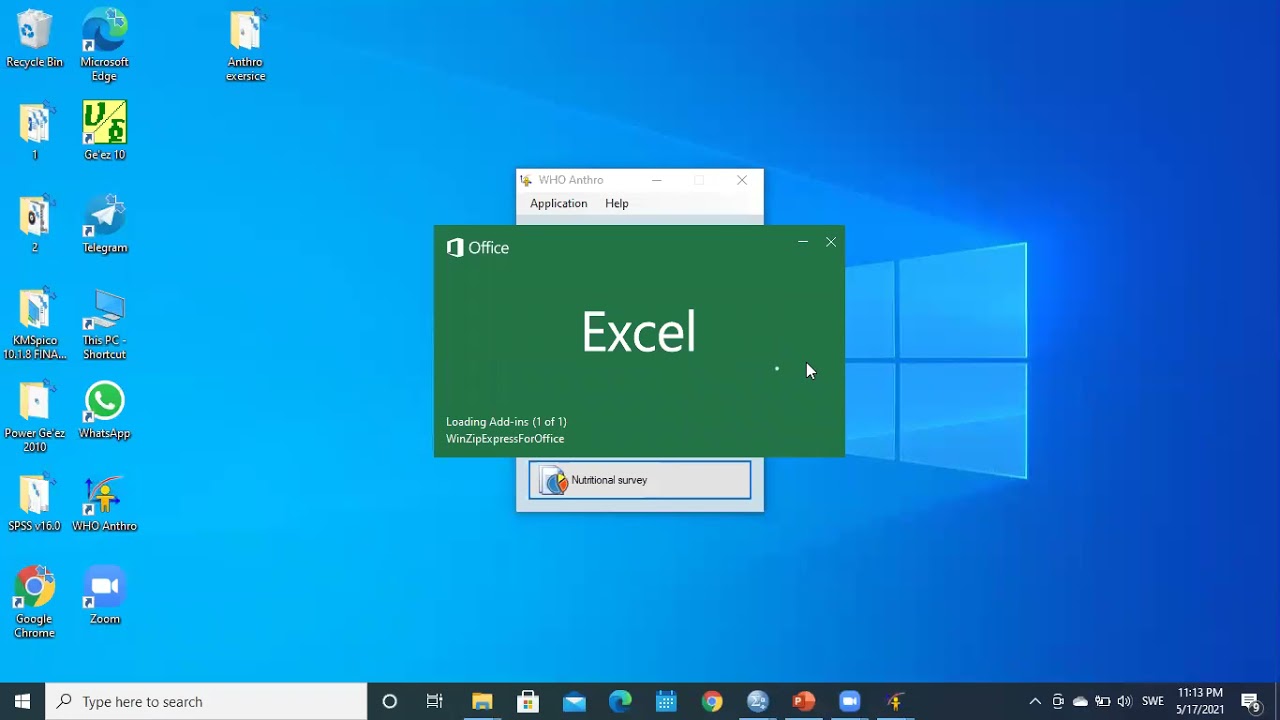
Task: Open File Explorer from the taskbar
Action: pyautogui.click(x=482, y=701)
